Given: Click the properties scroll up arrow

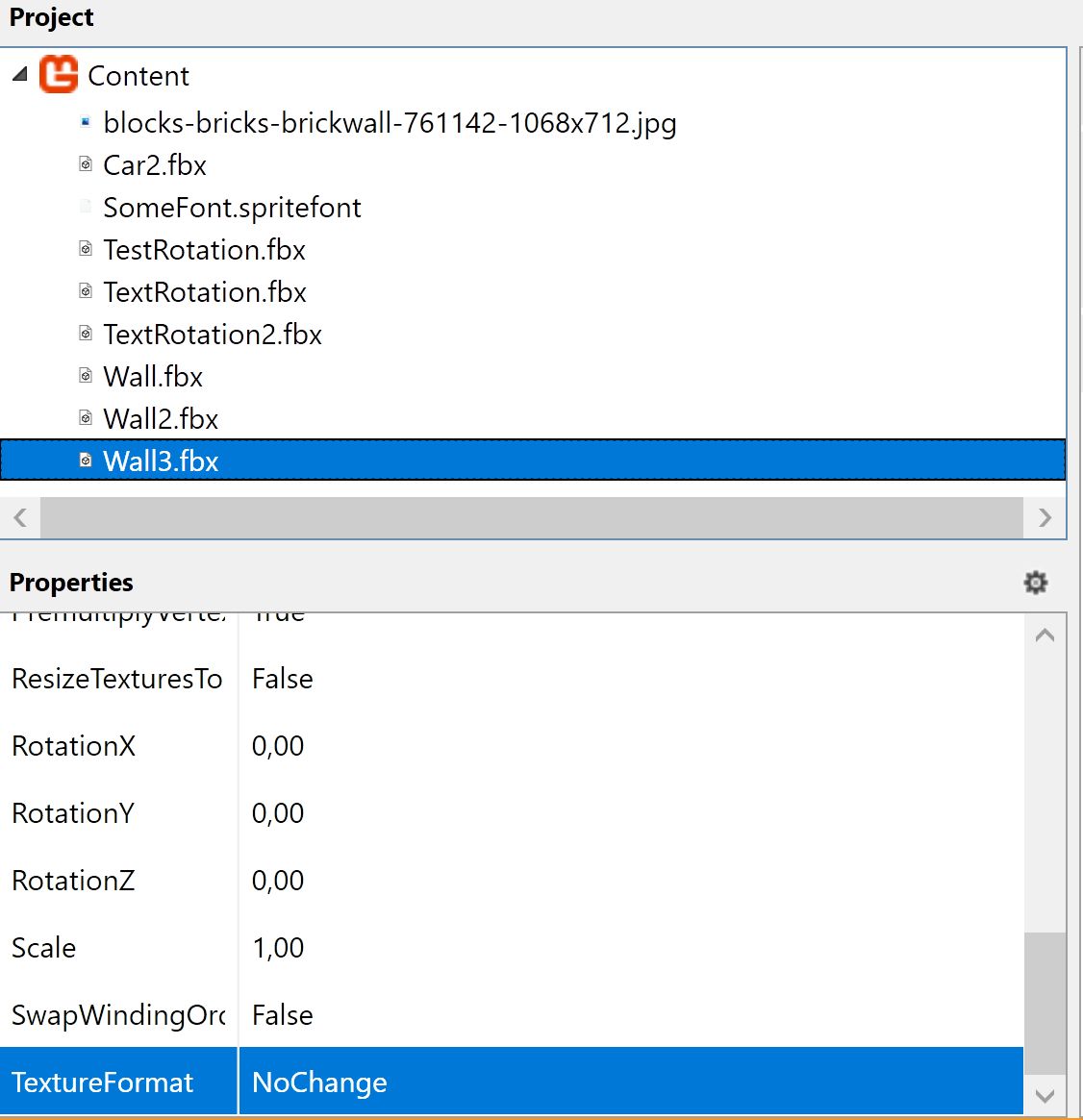Looking at the screenshot, I should [1045, 635].
